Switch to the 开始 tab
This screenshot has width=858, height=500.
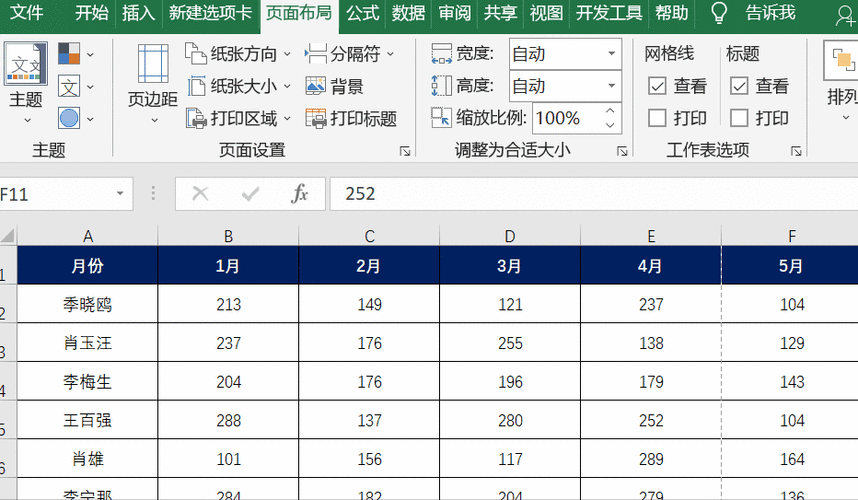point(91,12)
